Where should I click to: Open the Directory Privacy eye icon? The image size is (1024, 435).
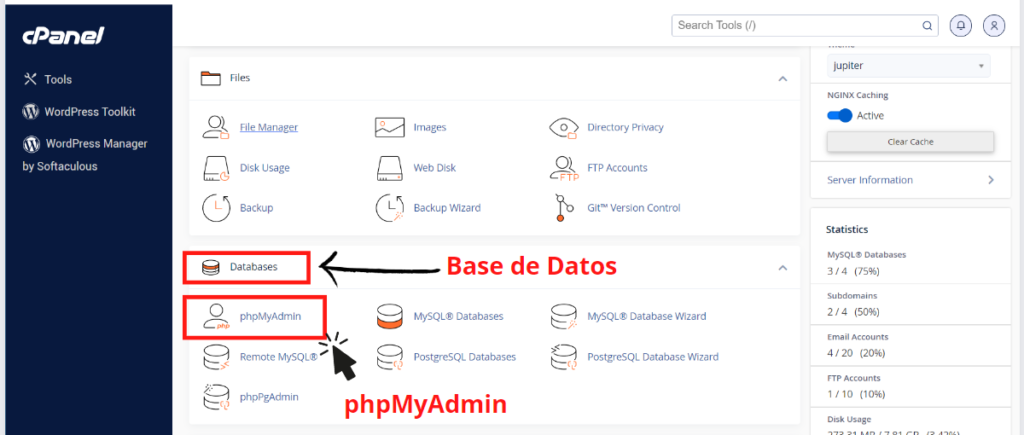click(564, 127)
